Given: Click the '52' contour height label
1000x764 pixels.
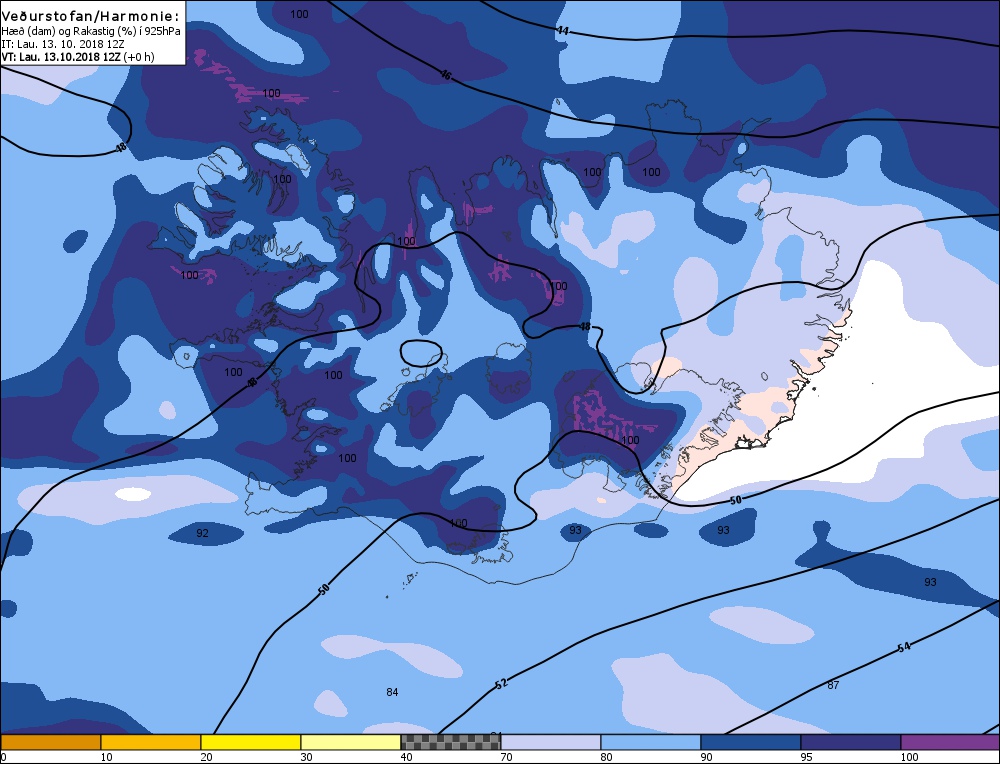Looking at the screenshot, I should coord(502,684).
